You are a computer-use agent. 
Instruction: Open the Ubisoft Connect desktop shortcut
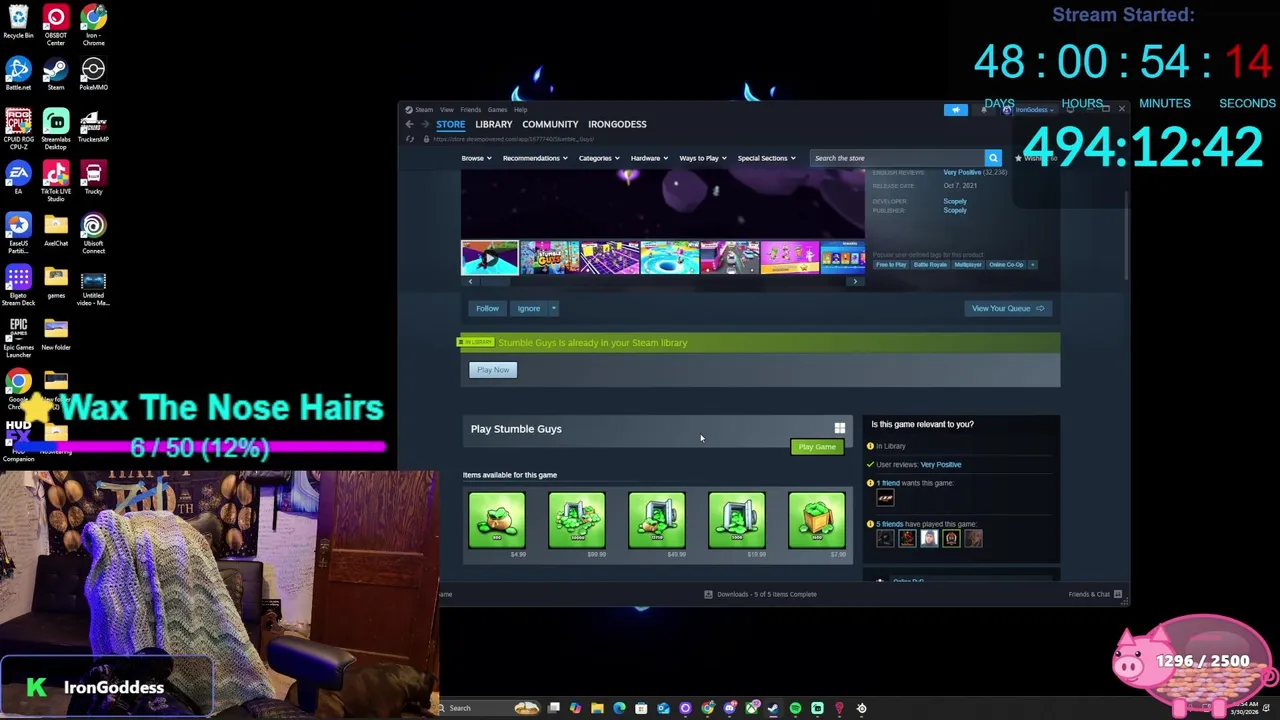pyautogui.click(x=93, y=234)
